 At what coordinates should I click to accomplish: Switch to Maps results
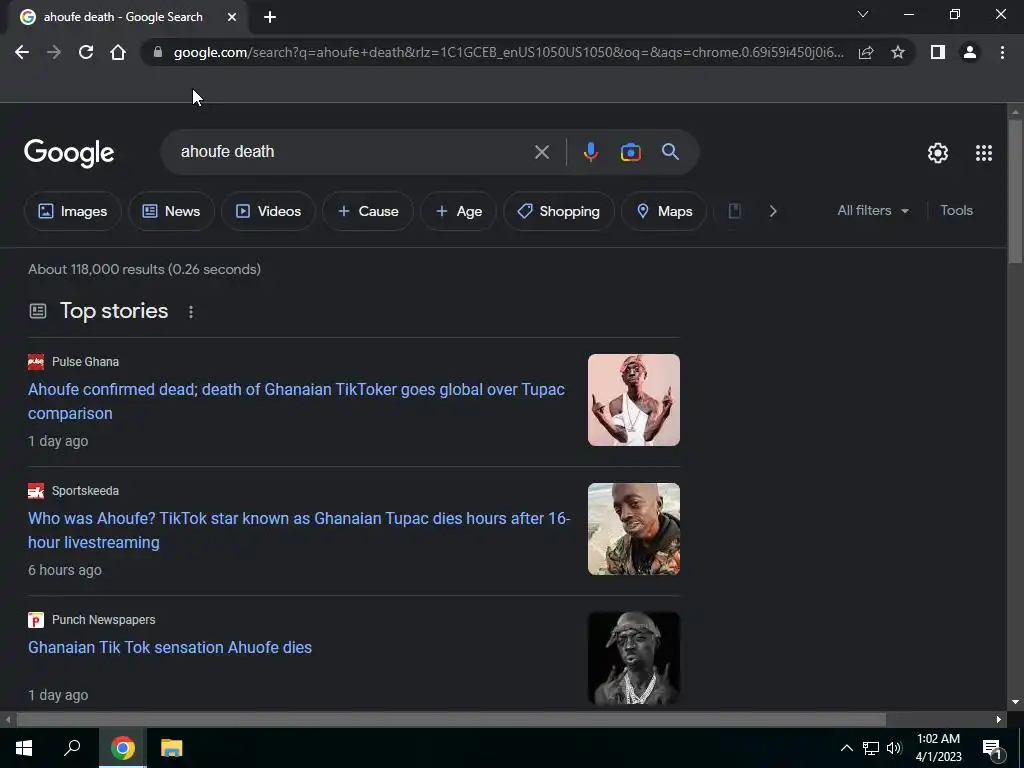664,211
